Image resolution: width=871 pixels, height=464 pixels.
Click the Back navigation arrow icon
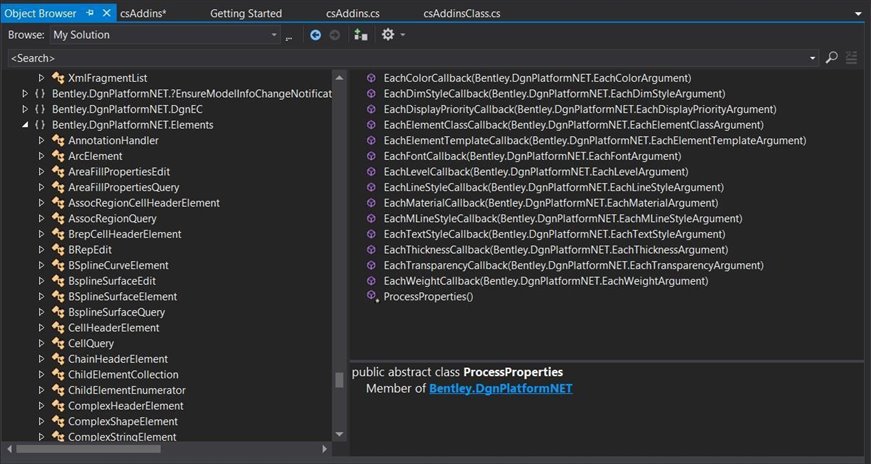315,35
